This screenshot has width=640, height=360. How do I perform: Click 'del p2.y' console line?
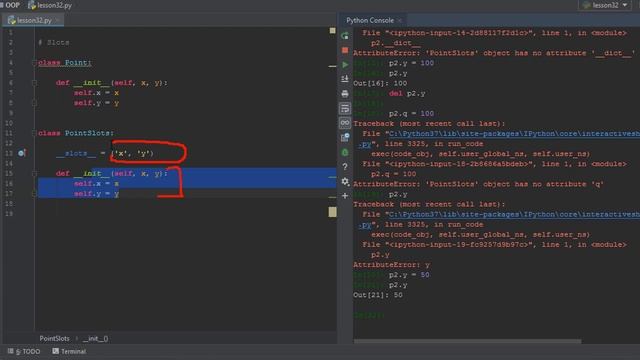[x=407, y=93]
